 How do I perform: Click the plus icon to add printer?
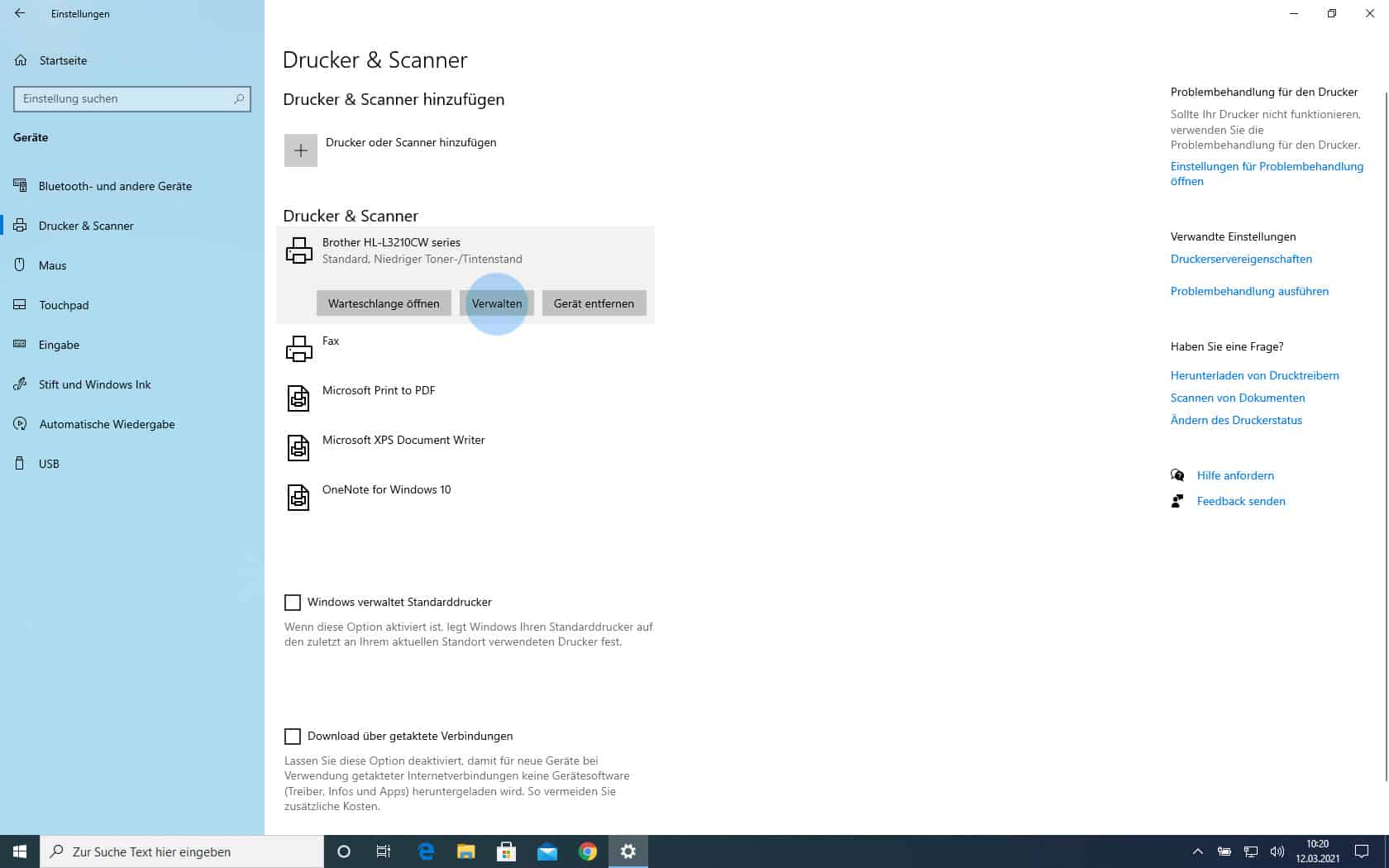[x=301, y=150]
